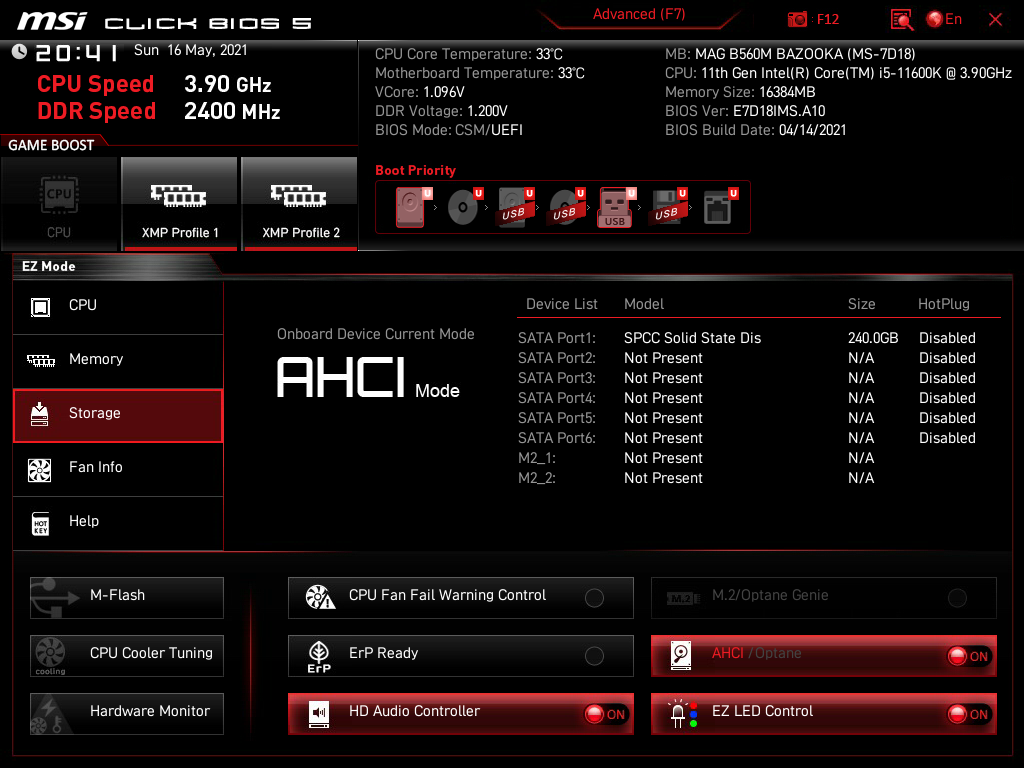Click the Memory RAM stick sidebar icon
This screenshot has width=1024, height=768.
tap(40, 360)
